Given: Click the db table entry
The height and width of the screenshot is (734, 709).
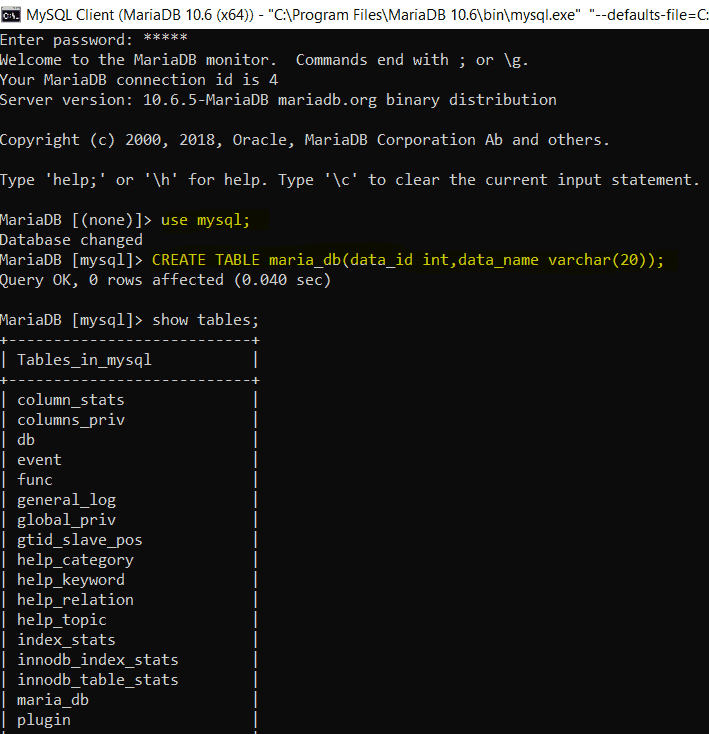Looking at the screenshot, I should click(26, 440).
